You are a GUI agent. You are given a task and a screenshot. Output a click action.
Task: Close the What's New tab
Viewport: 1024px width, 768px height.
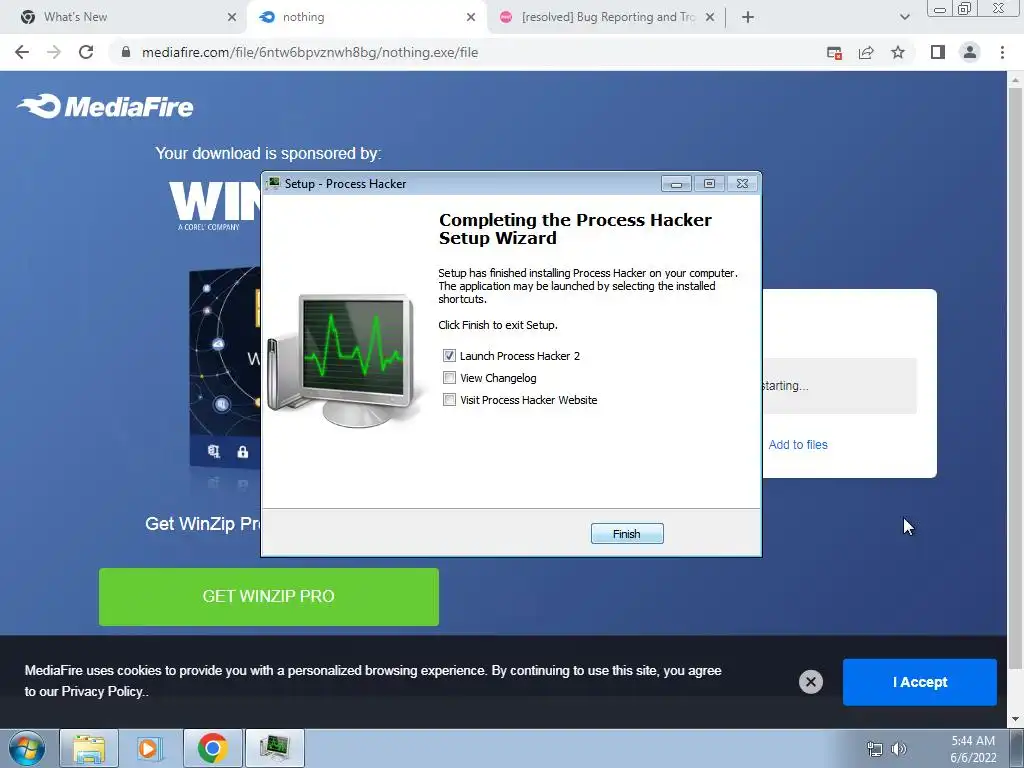(232, 17)
